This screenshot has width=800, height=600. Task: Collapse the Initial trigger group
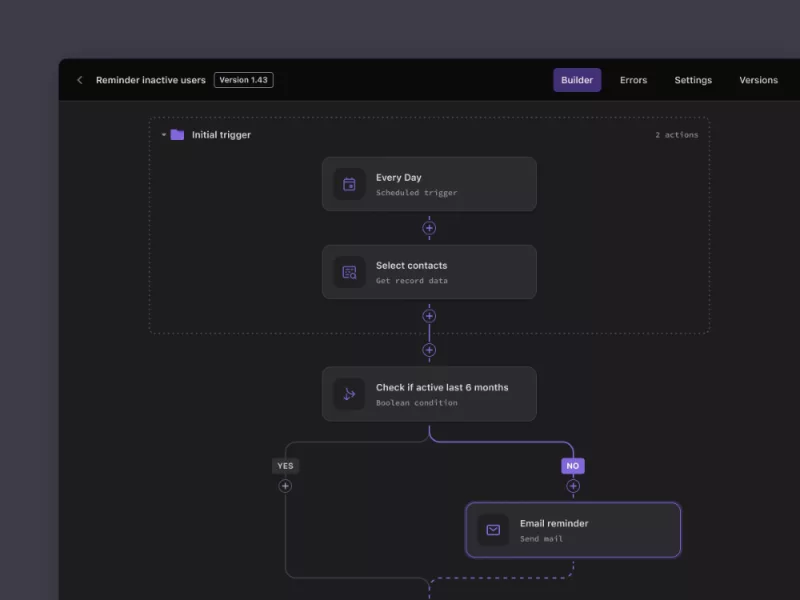click(163, 134)
